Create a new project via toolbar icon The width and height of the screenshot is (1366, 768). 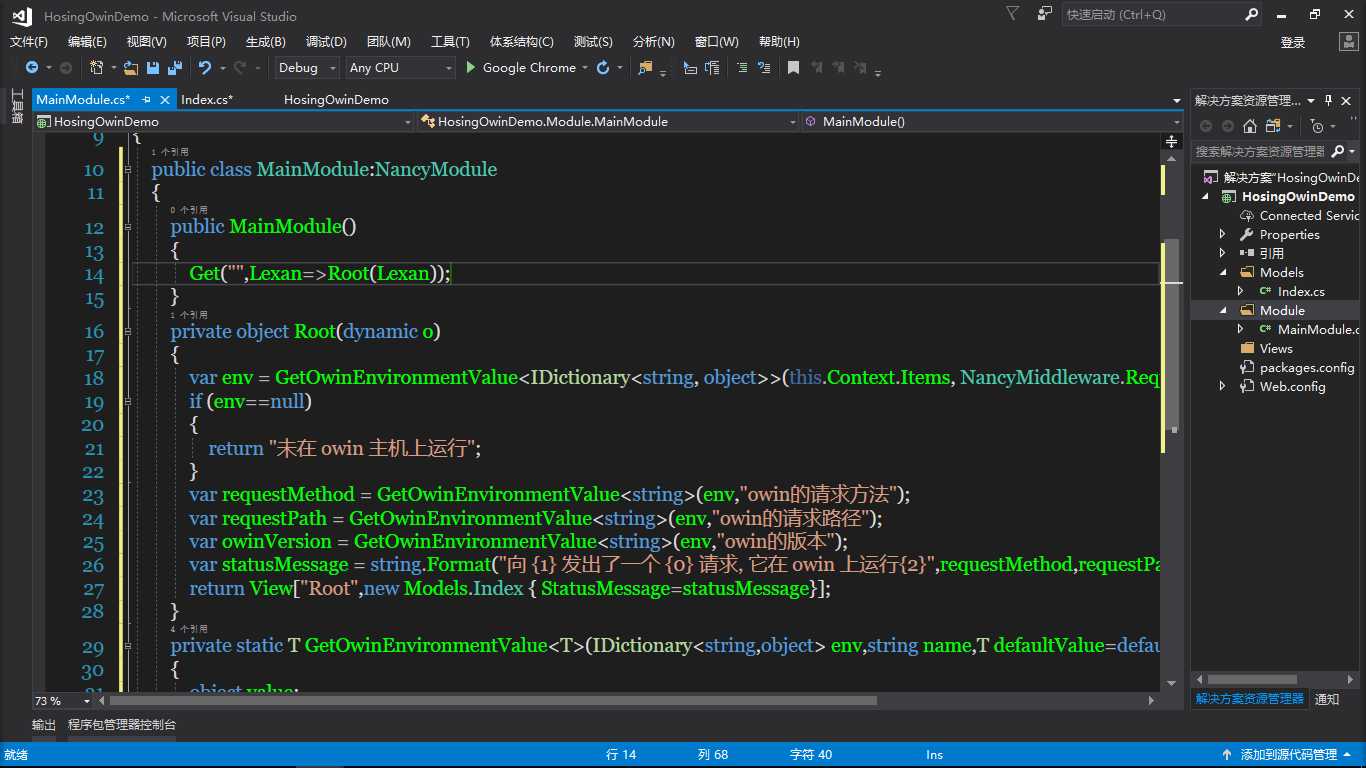(96, 68)
